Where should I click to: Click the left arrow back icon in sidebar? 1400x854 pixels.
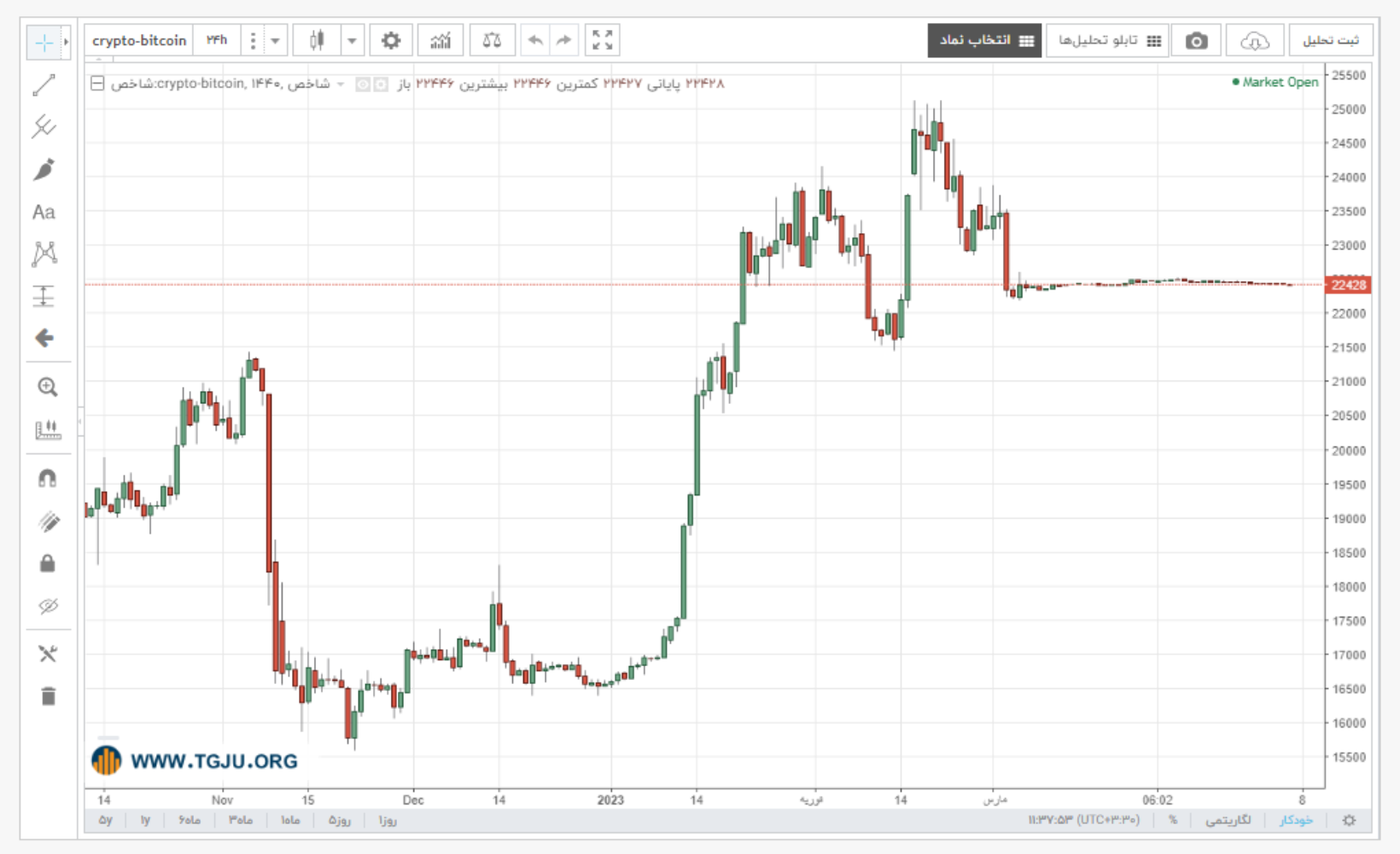pyautogui.click(x=44, y=338)
